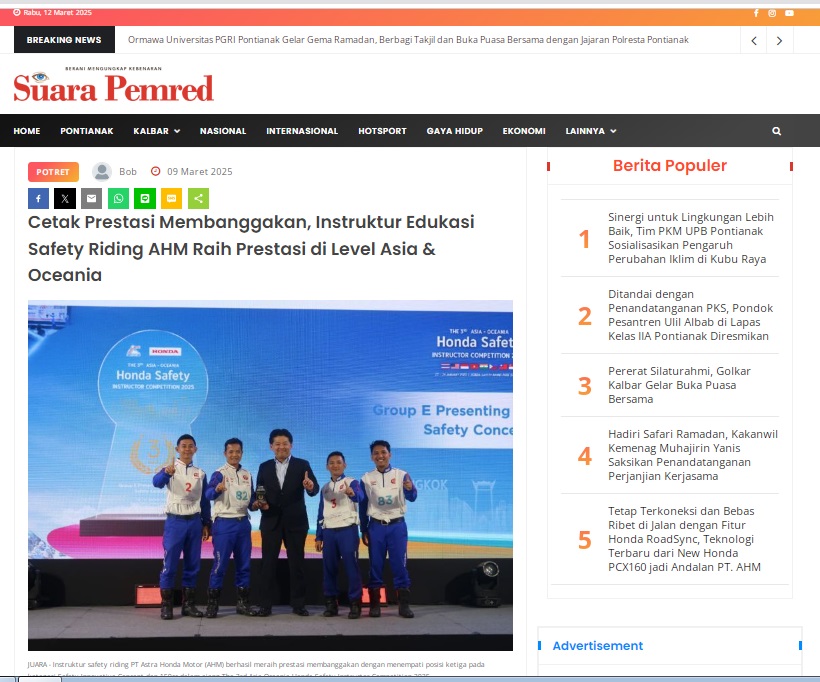Click the Suara Pemred logo

[113, 84]
